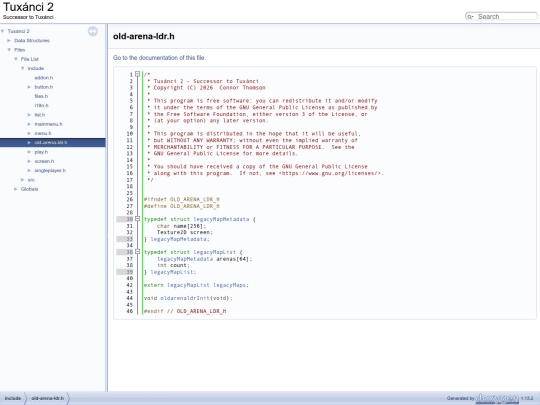
Task: Open screen.h in the file tree
Action: [44, 161]
